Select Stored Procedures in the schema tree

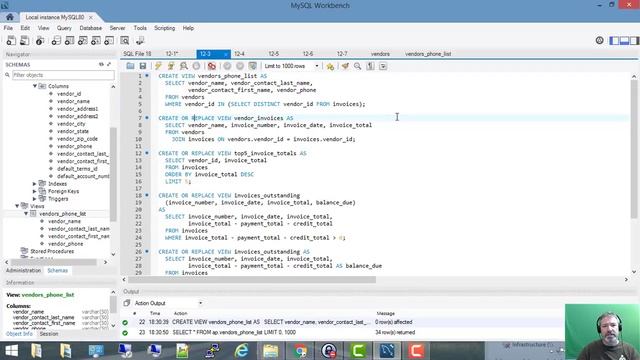(52, 251)
